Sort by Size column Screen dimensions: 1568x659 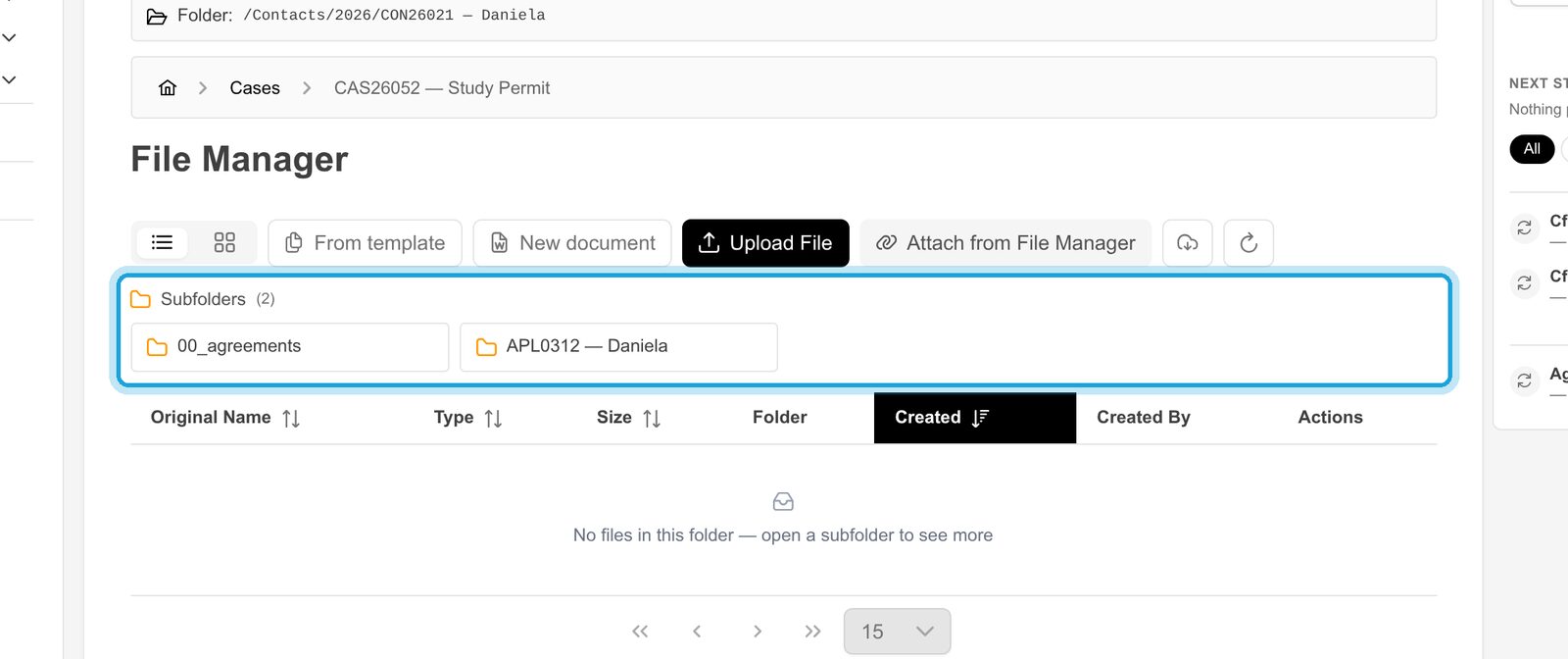[x=629, y=418]
